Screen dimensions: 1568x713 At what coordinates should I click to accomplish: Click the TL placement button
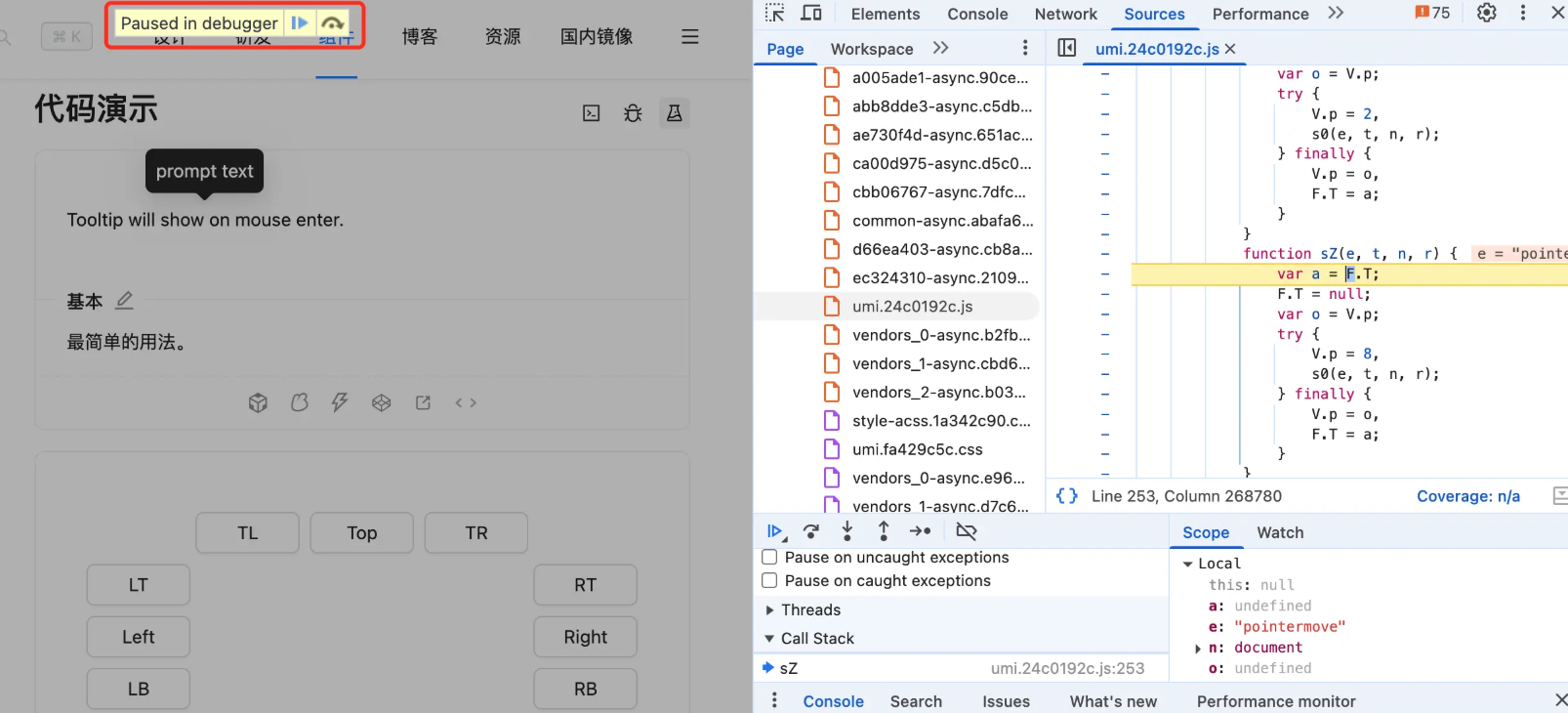[x=248, y=533]
